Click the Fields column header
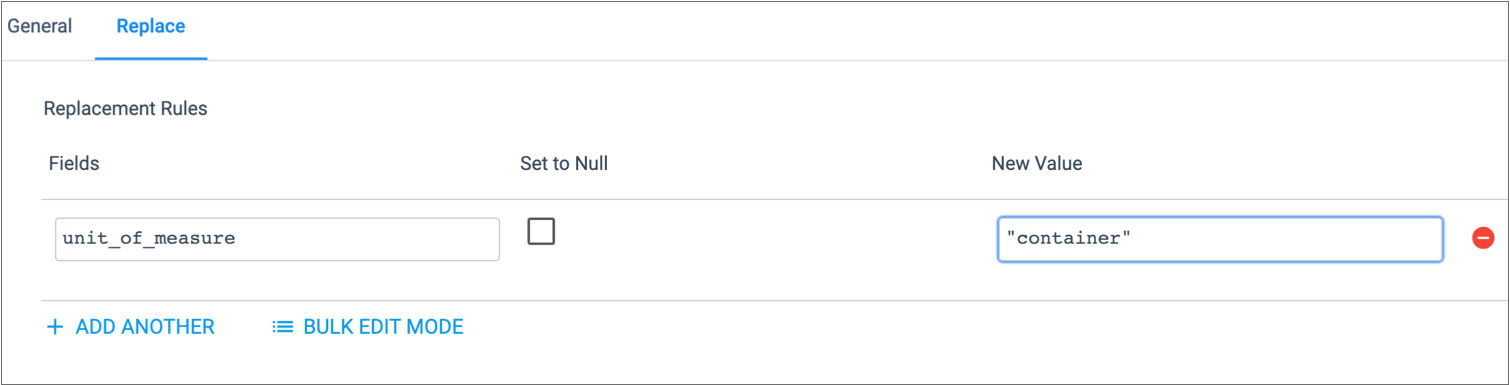The image size is (1510, 385). coord(74,163)
